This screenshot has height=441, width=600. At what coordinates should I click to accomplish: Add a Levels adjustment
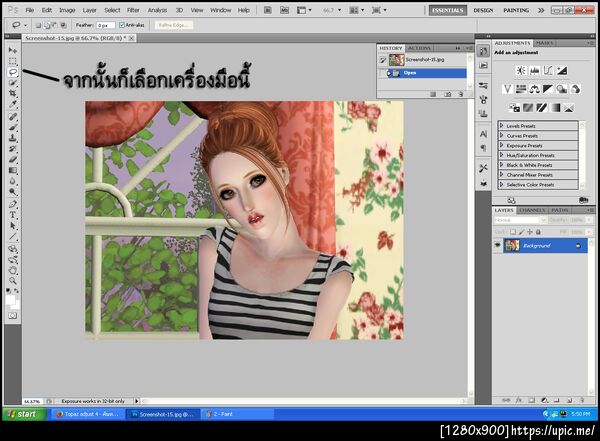[535, 70]
